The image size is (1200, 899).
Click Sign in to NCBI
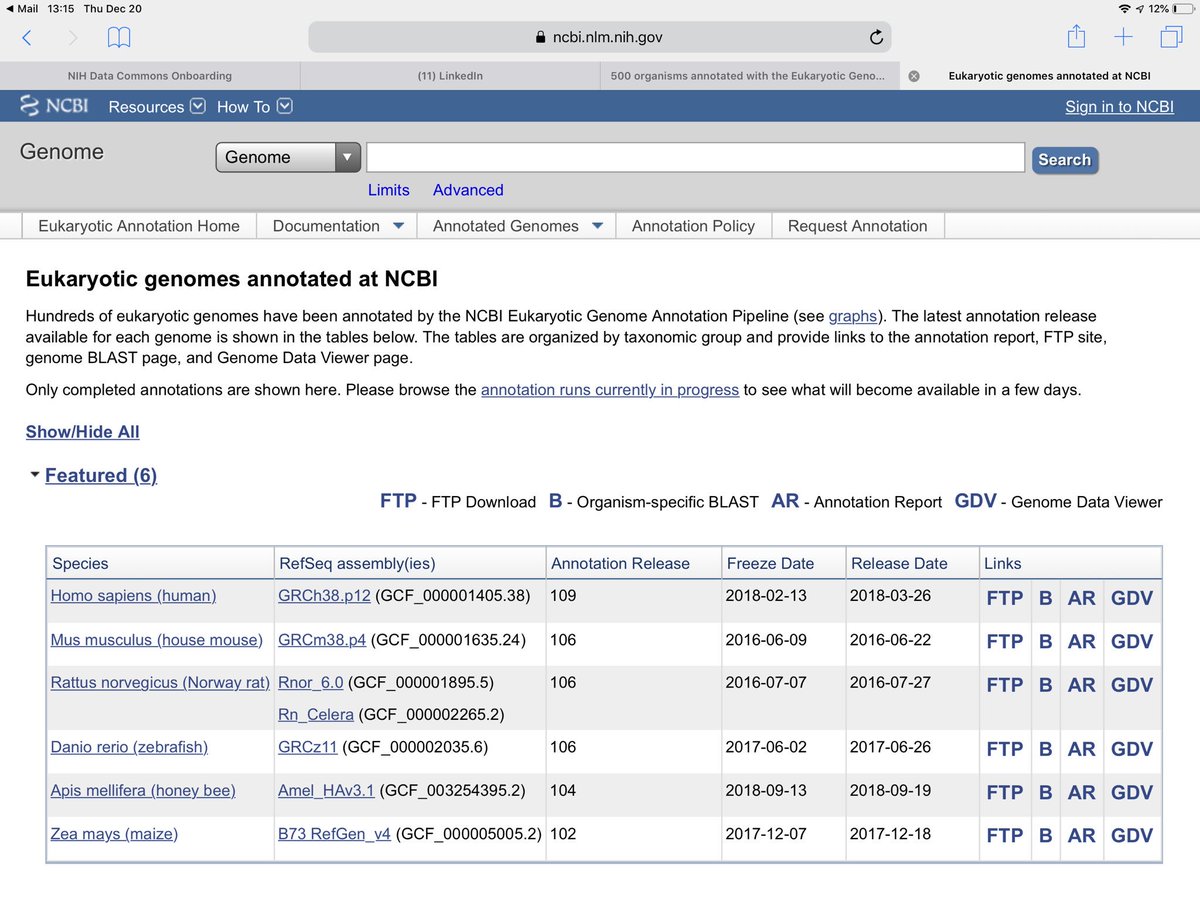[1119, 107]
